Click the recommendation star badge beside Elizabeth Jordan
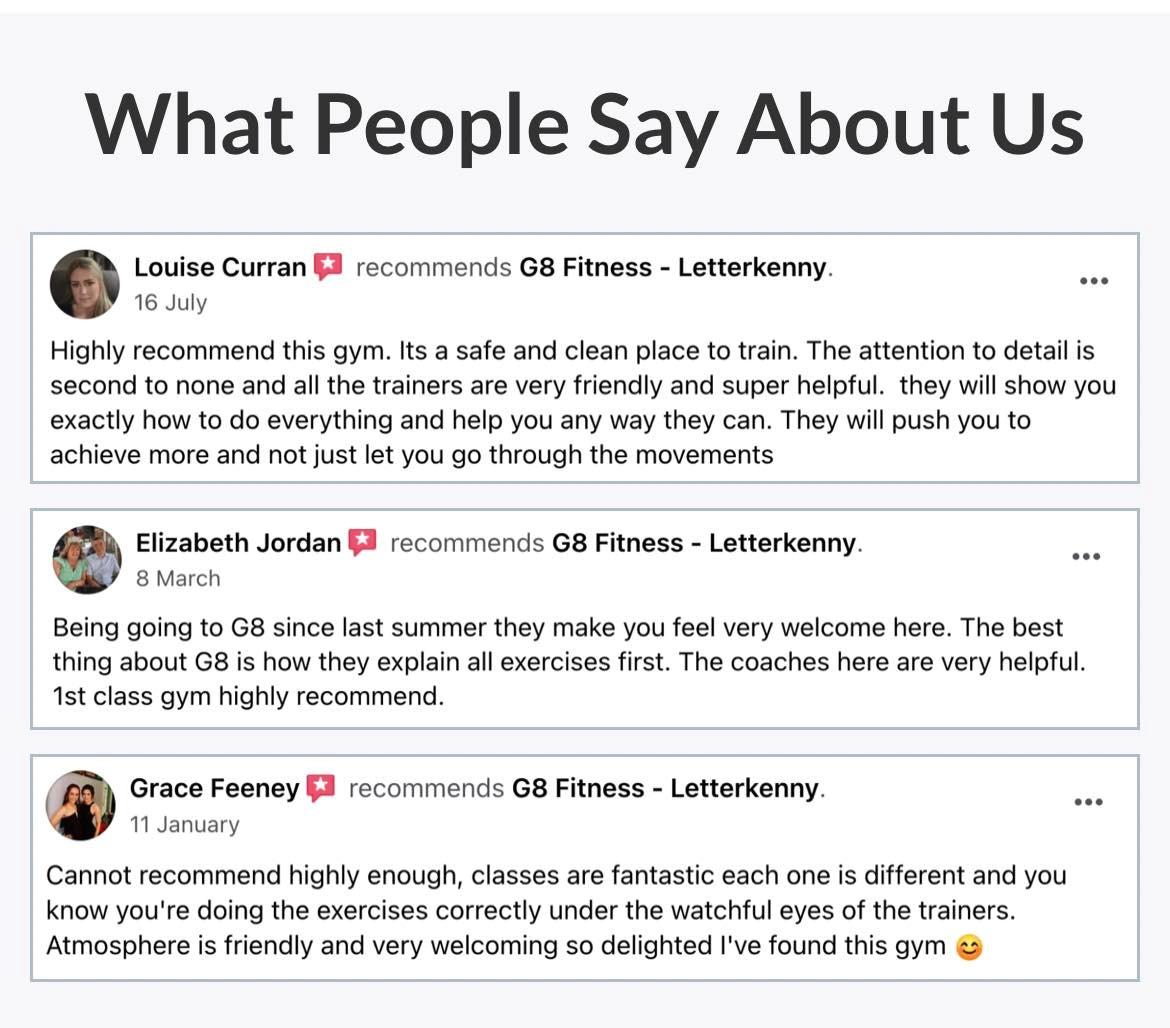This screenshot has width=1170, height=1028. click(362, 543)
